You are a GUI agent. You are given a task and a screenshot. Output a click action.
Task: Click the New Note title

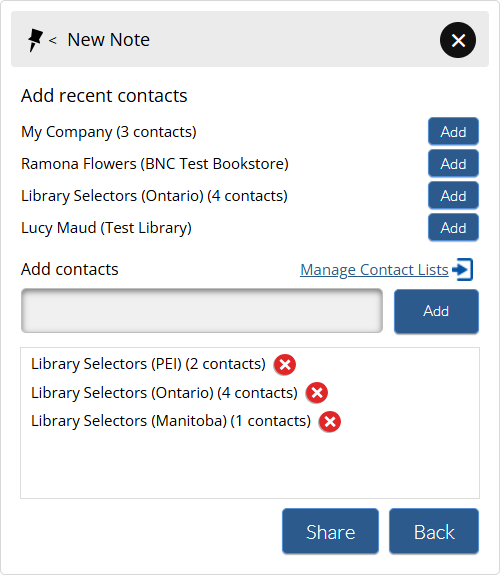(x=109, y=40)
